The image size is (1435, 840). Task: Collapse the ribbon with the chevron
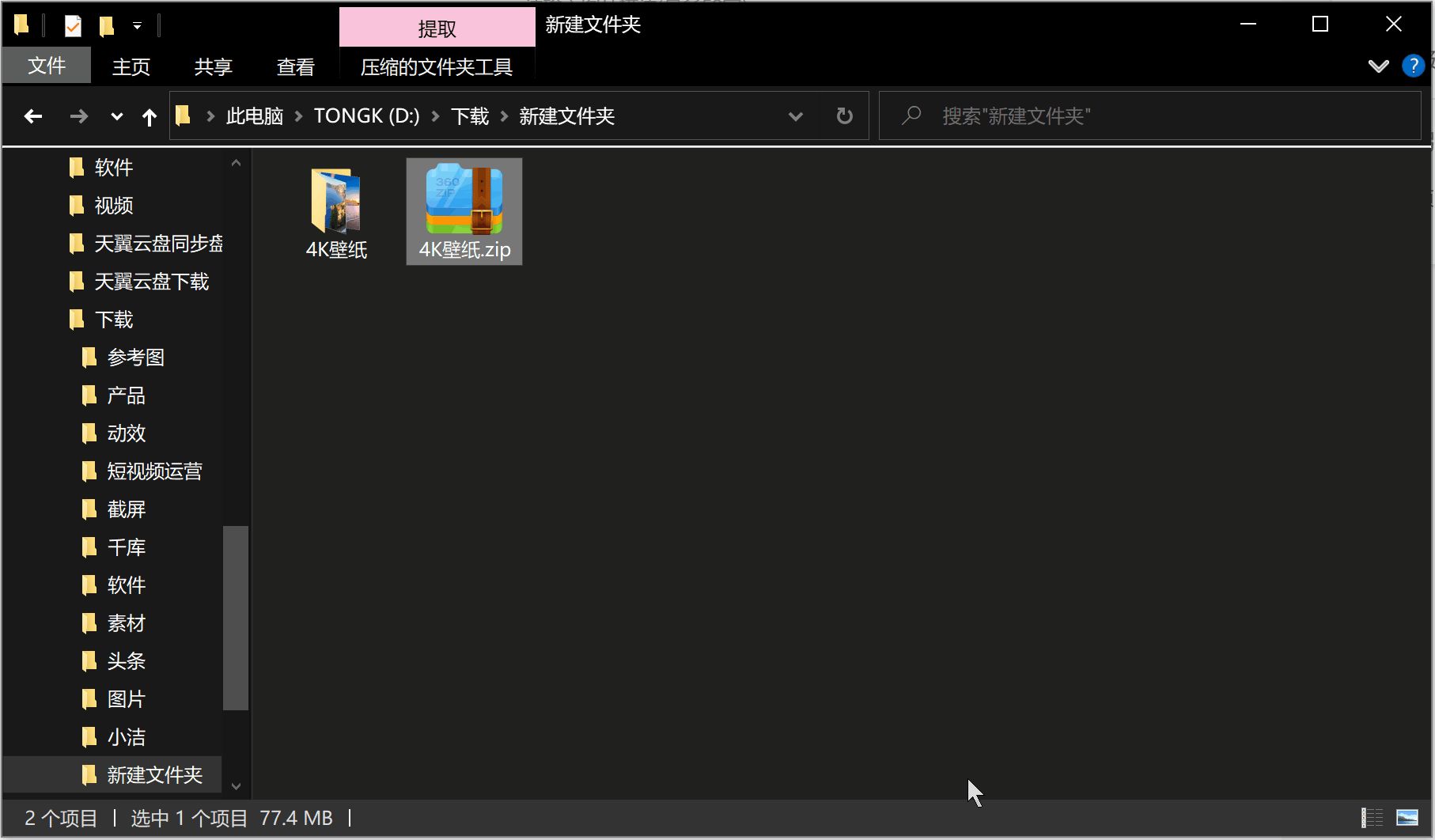coord(1377,65)
